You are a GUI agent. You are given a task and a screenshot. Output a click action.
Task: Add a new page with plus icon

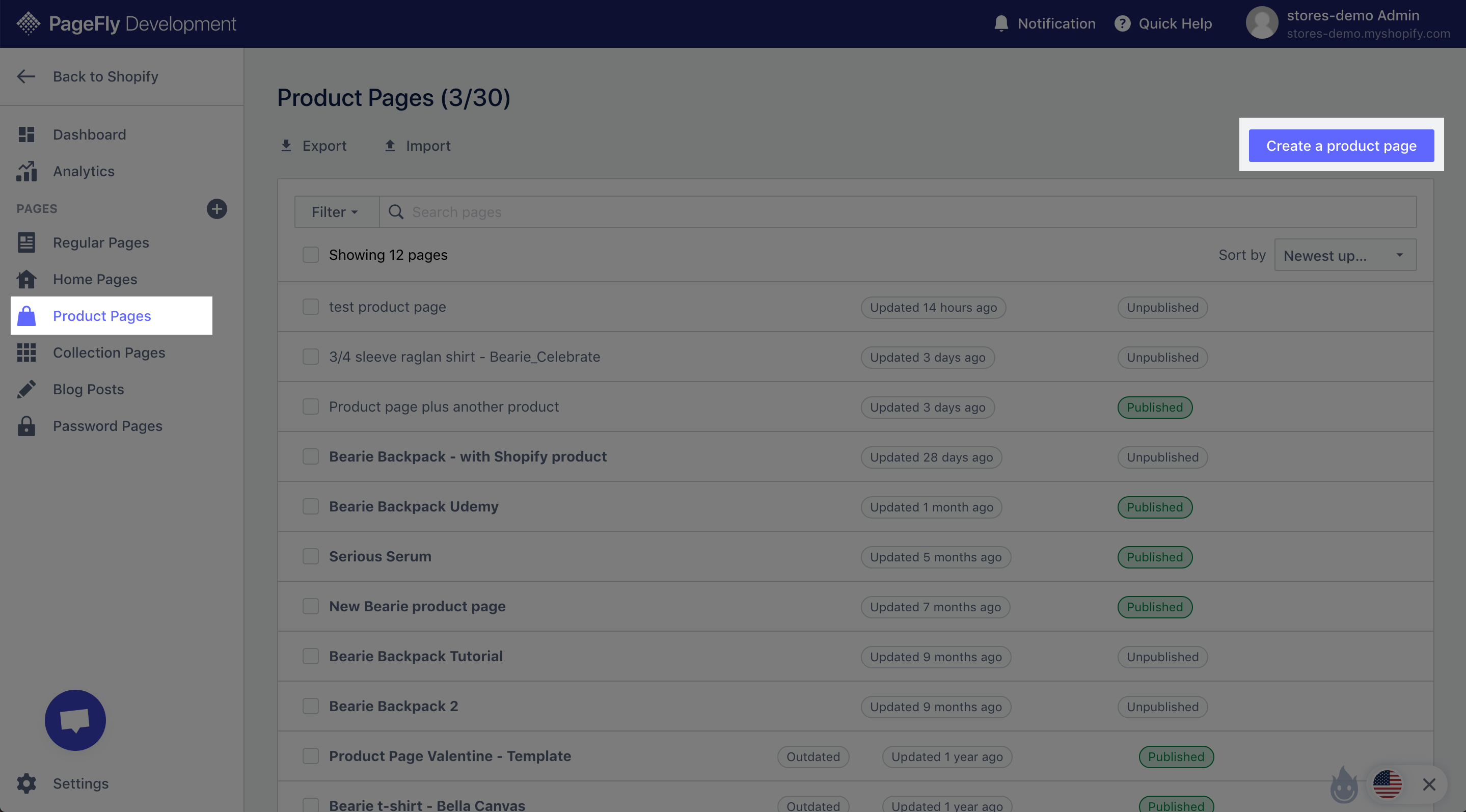point(216,208)
